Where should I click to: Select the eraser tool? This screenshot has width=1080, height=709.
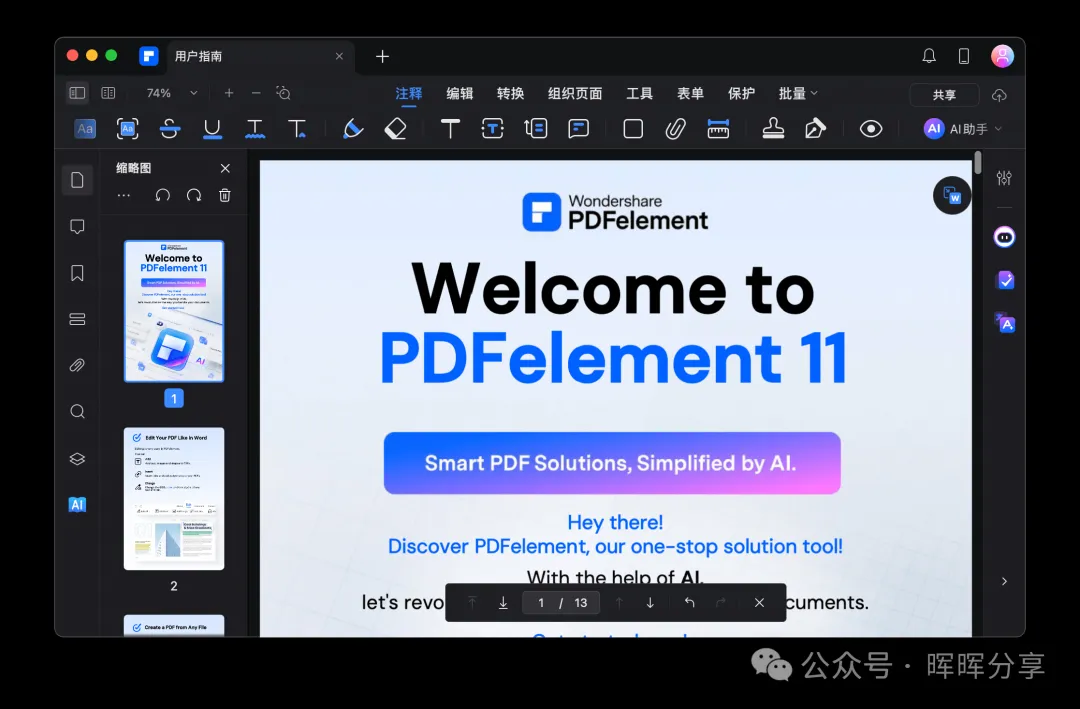[395, 129]
